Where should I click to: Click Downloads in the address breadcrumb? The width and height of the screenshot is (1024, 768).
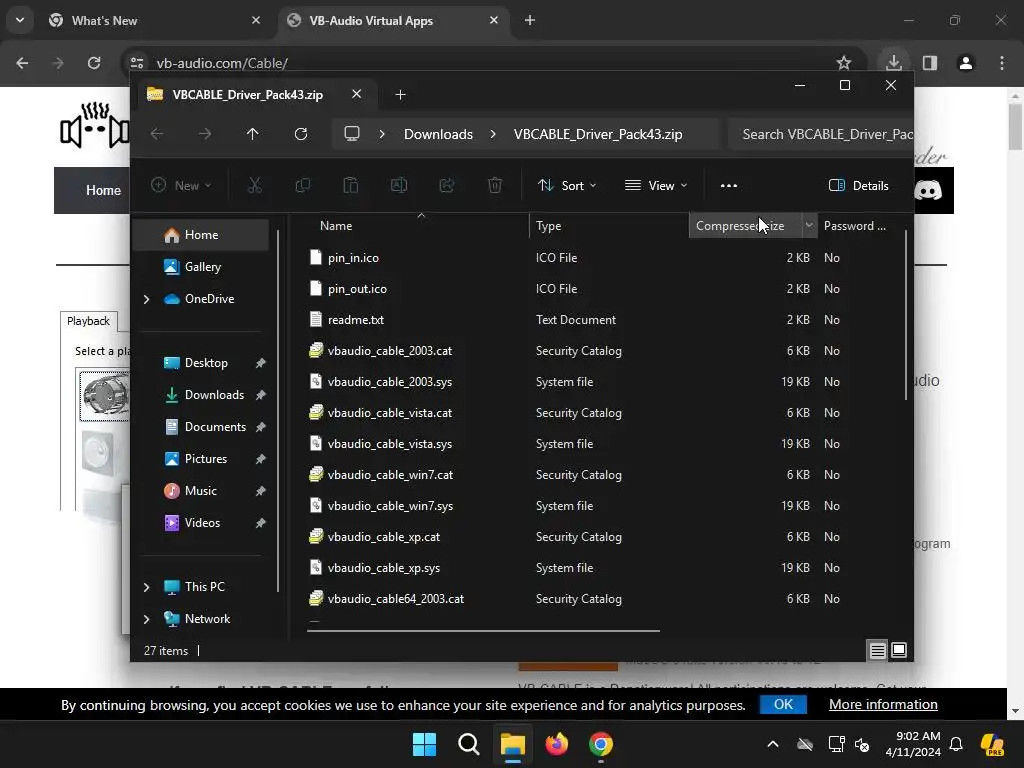coord(438,134)
